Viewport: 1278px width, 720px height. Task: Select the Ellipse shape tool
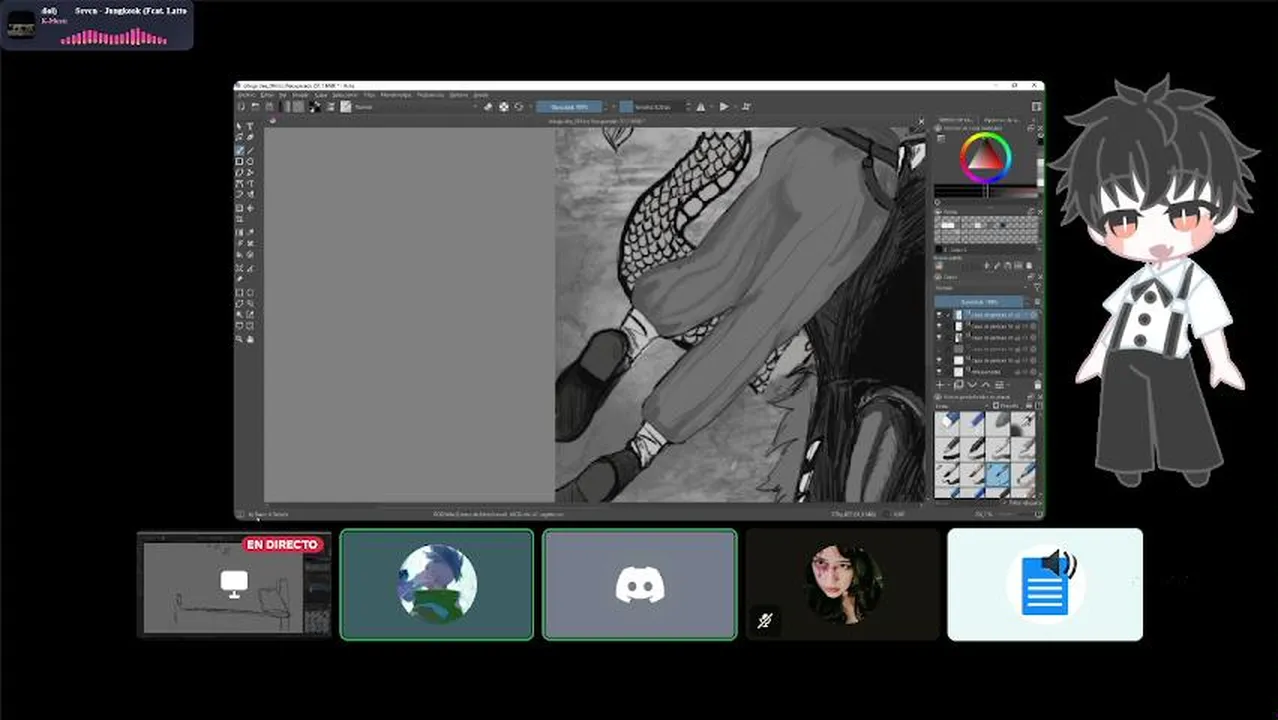click(250, 161)
